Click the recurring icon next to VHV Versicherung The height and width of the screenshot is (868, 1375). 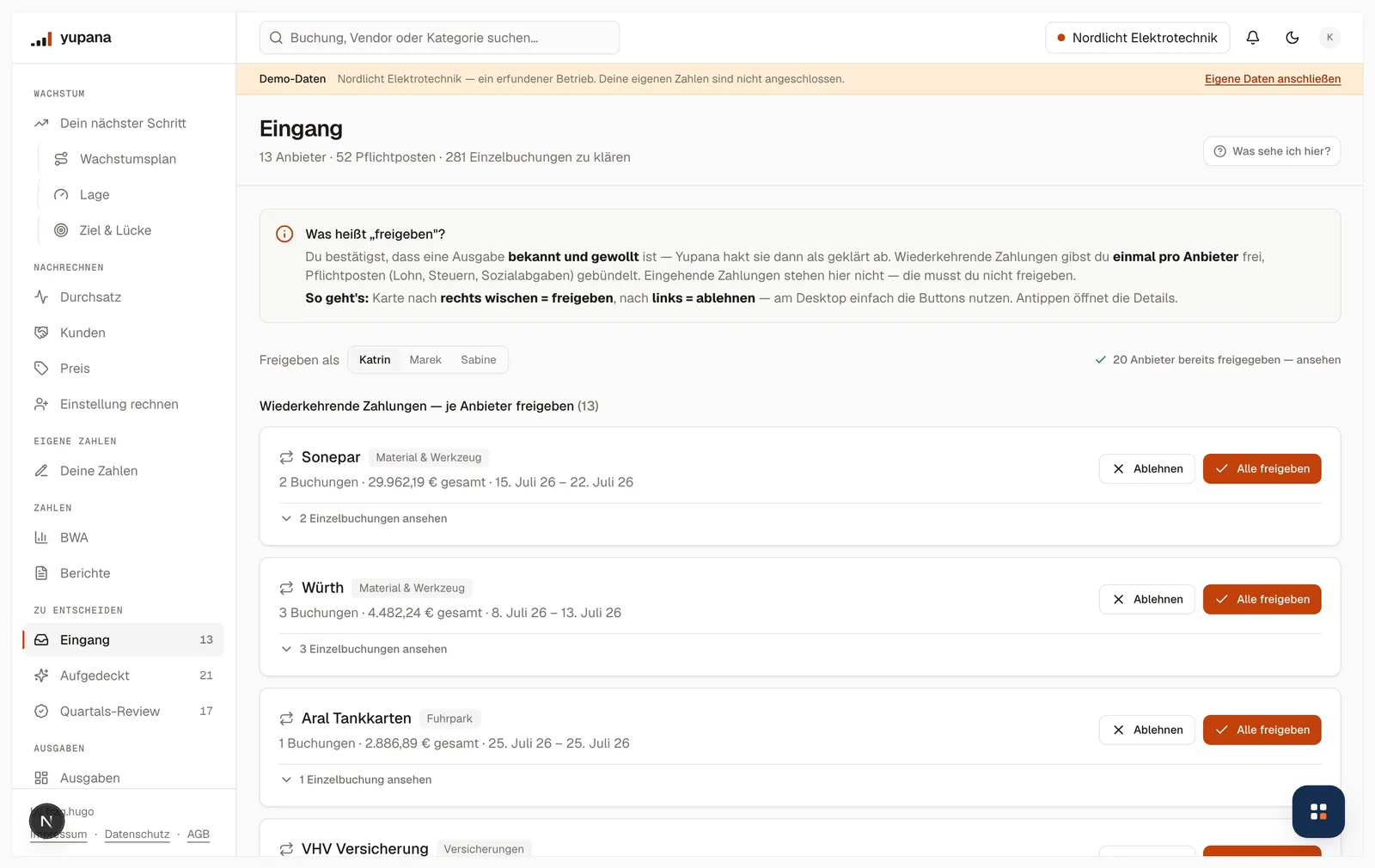pyautogui.click(x=286, y=849)
